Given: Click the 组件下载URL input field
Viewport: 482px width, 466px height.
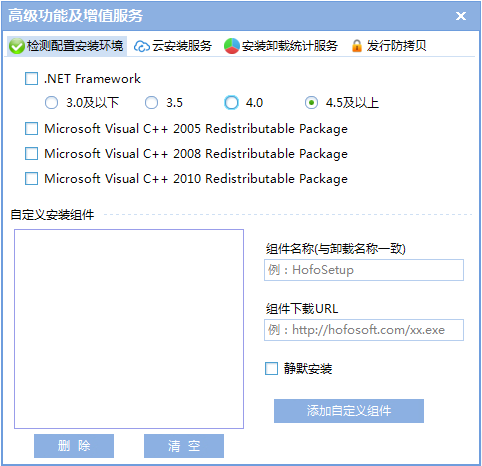Looking at the screenshot, I should [x=364, y=330].
